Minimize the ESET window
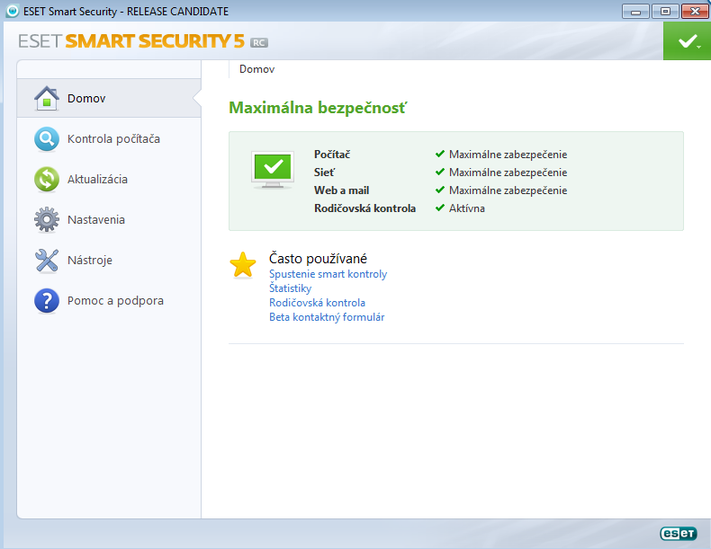The image size is (711, 549). point(636,11)
